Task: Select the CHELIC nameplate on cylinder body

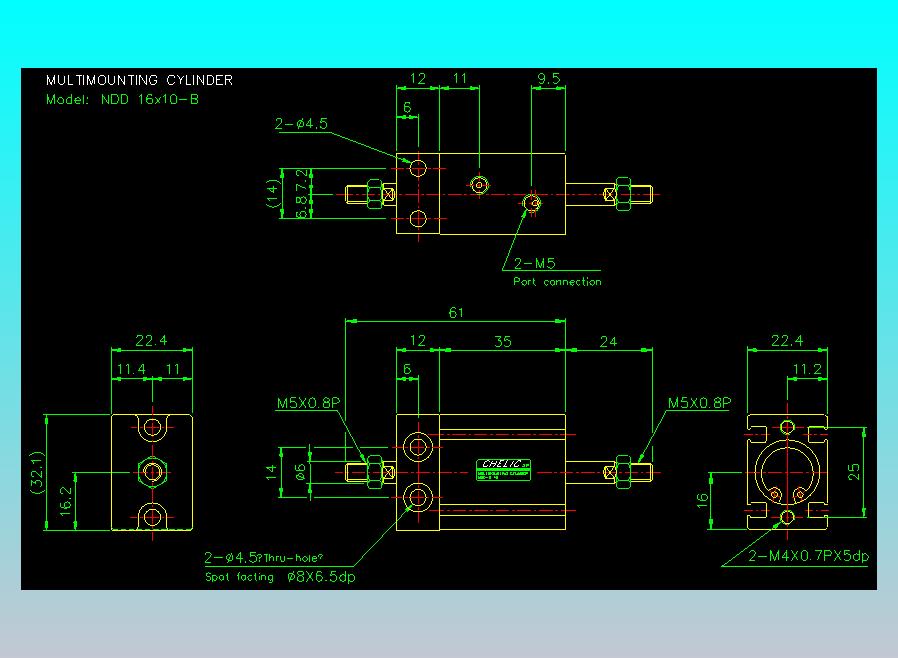Action: coord(503,469)
